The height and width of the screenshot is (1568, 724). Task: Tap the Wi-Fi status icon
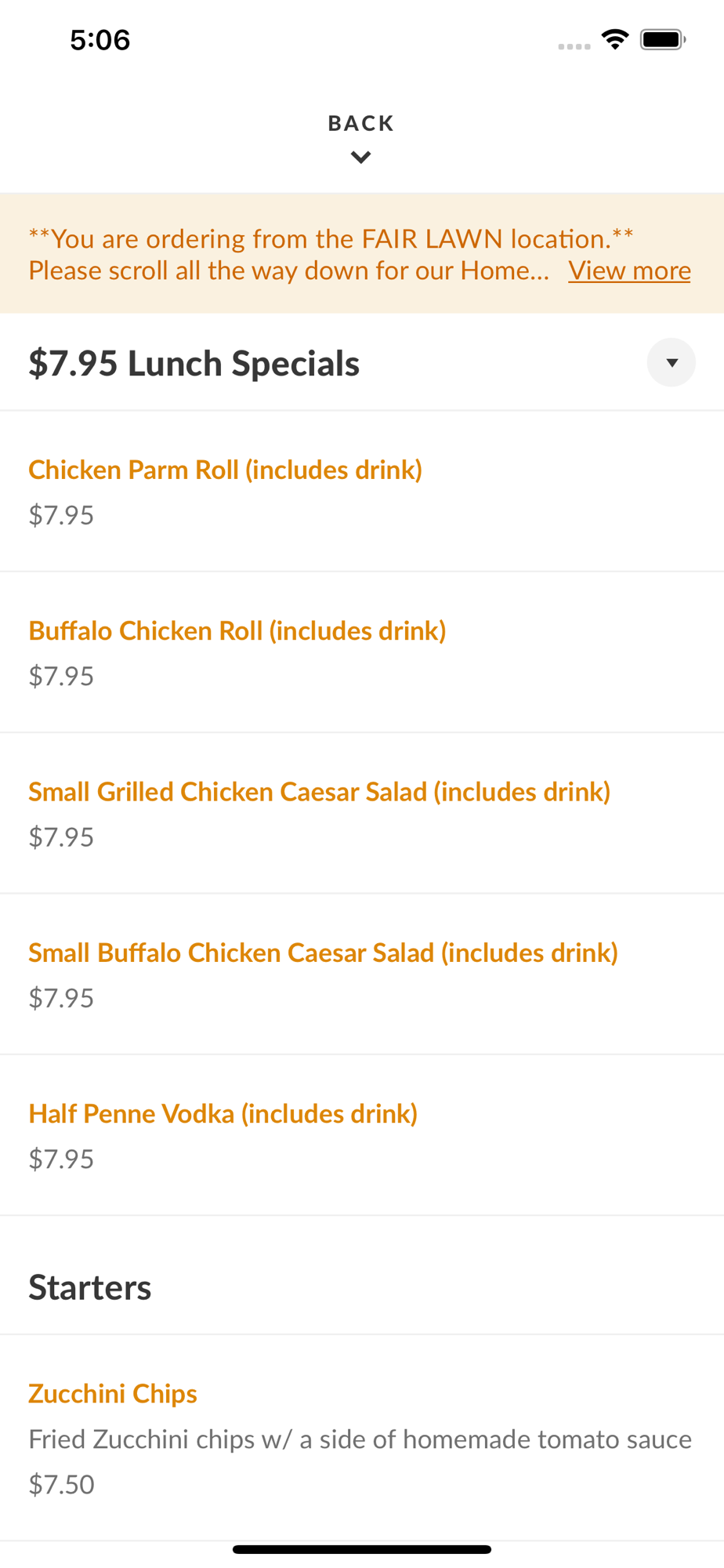point(615,39)
